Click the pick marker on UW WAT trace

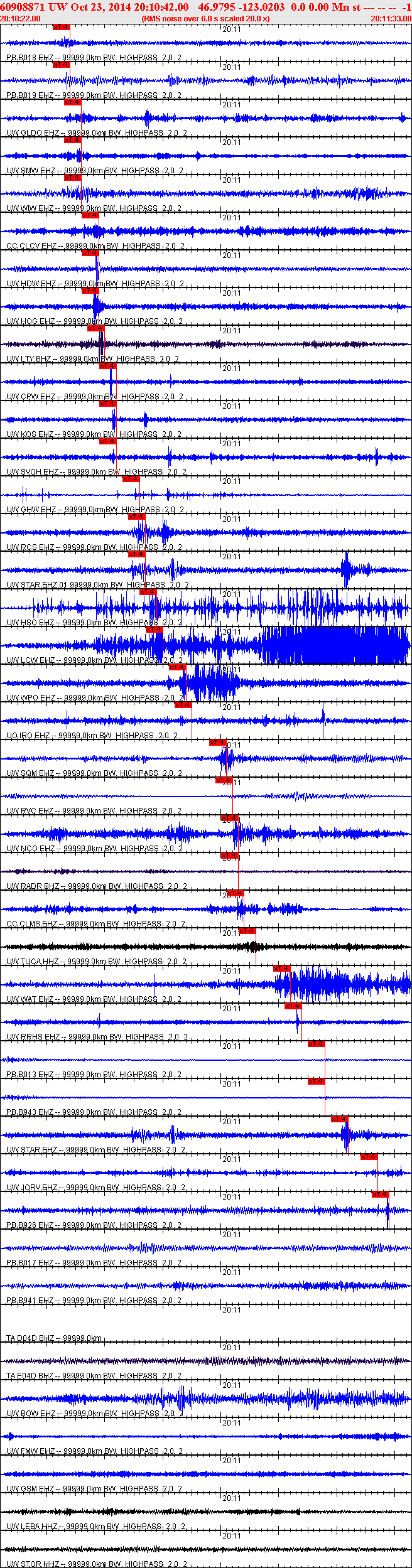coord(282,969)
